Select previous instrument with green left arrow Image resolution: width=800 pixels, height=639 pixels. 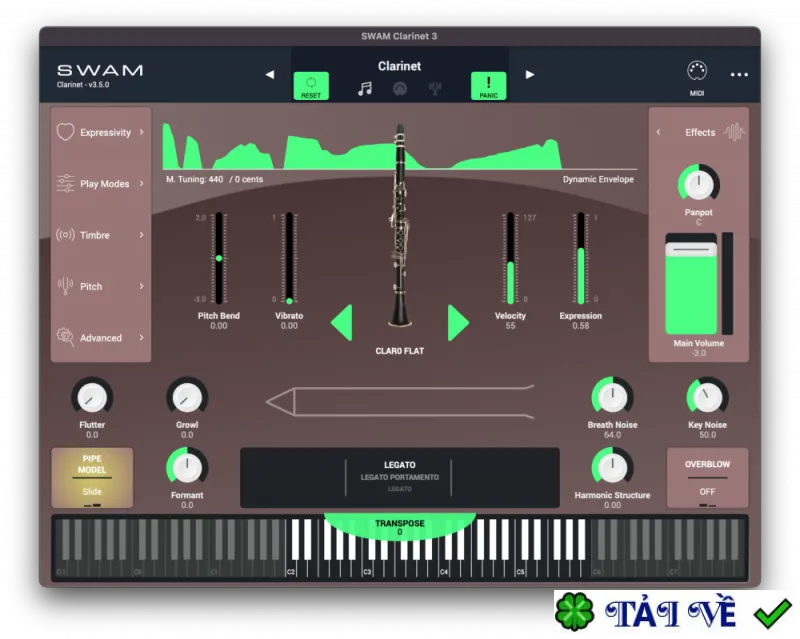pos(342,323)
